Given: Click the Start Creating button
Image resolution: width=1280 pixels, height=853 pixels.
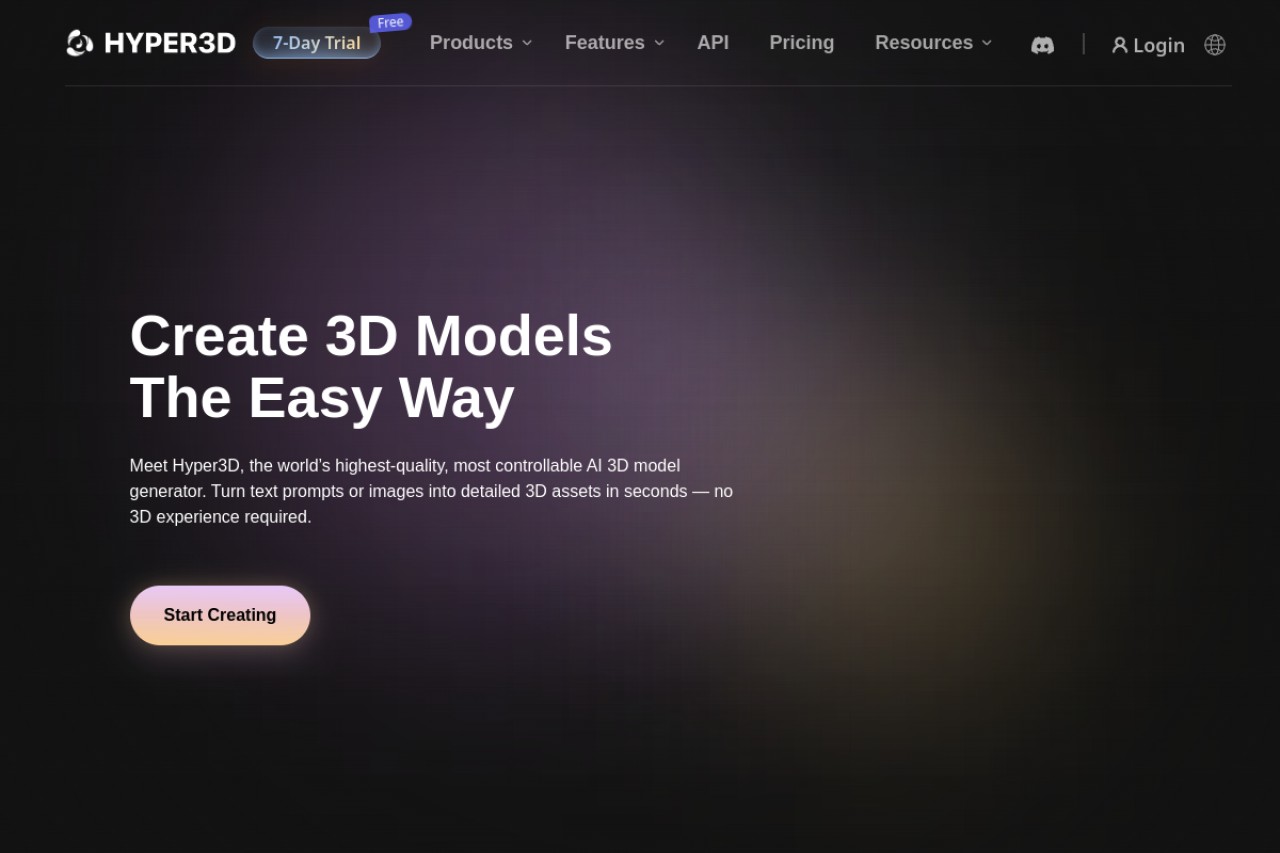Looking at the screenshot, I should pos(220,615).
